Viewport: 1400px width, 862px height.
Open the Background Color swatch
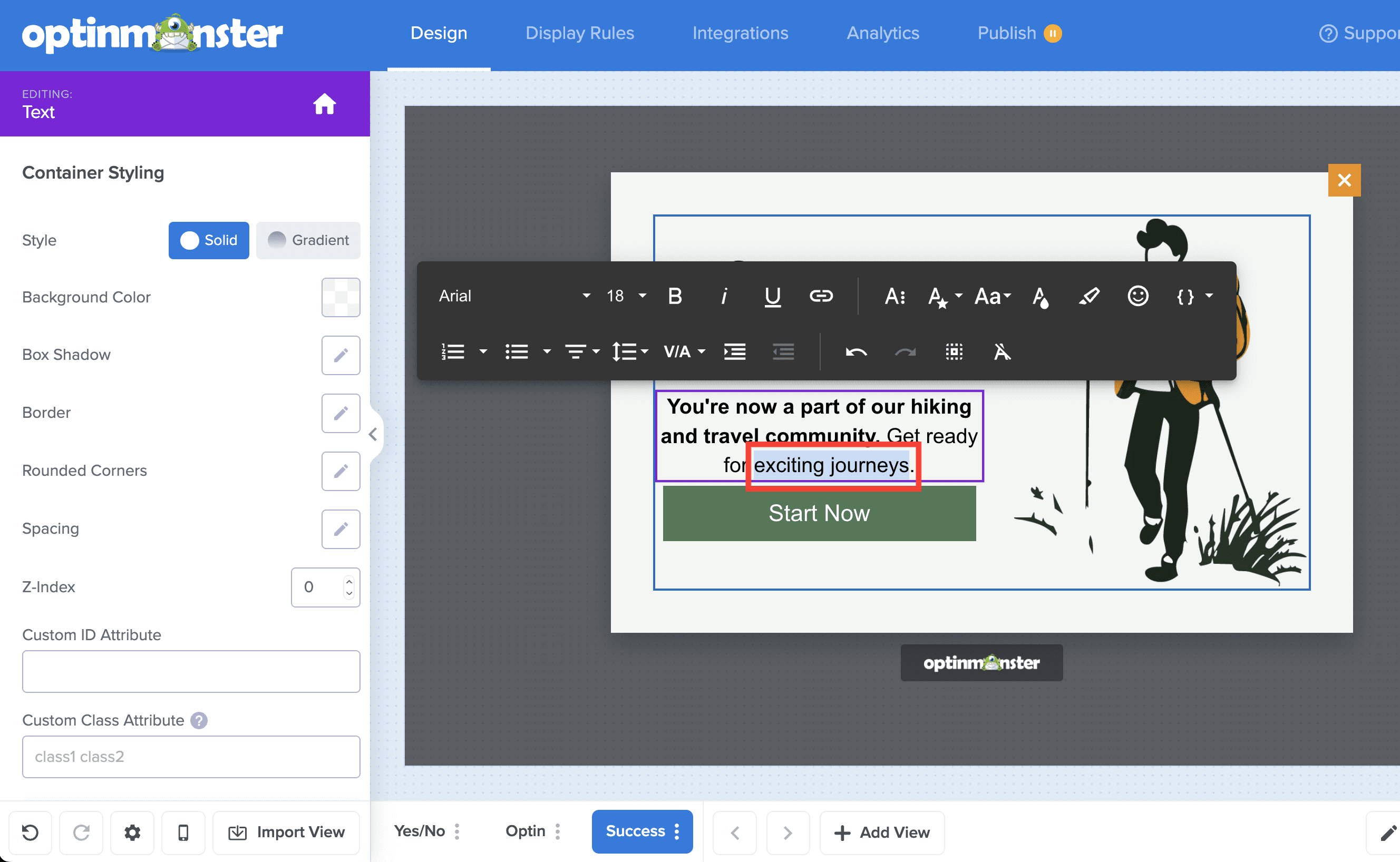(341, 297)
